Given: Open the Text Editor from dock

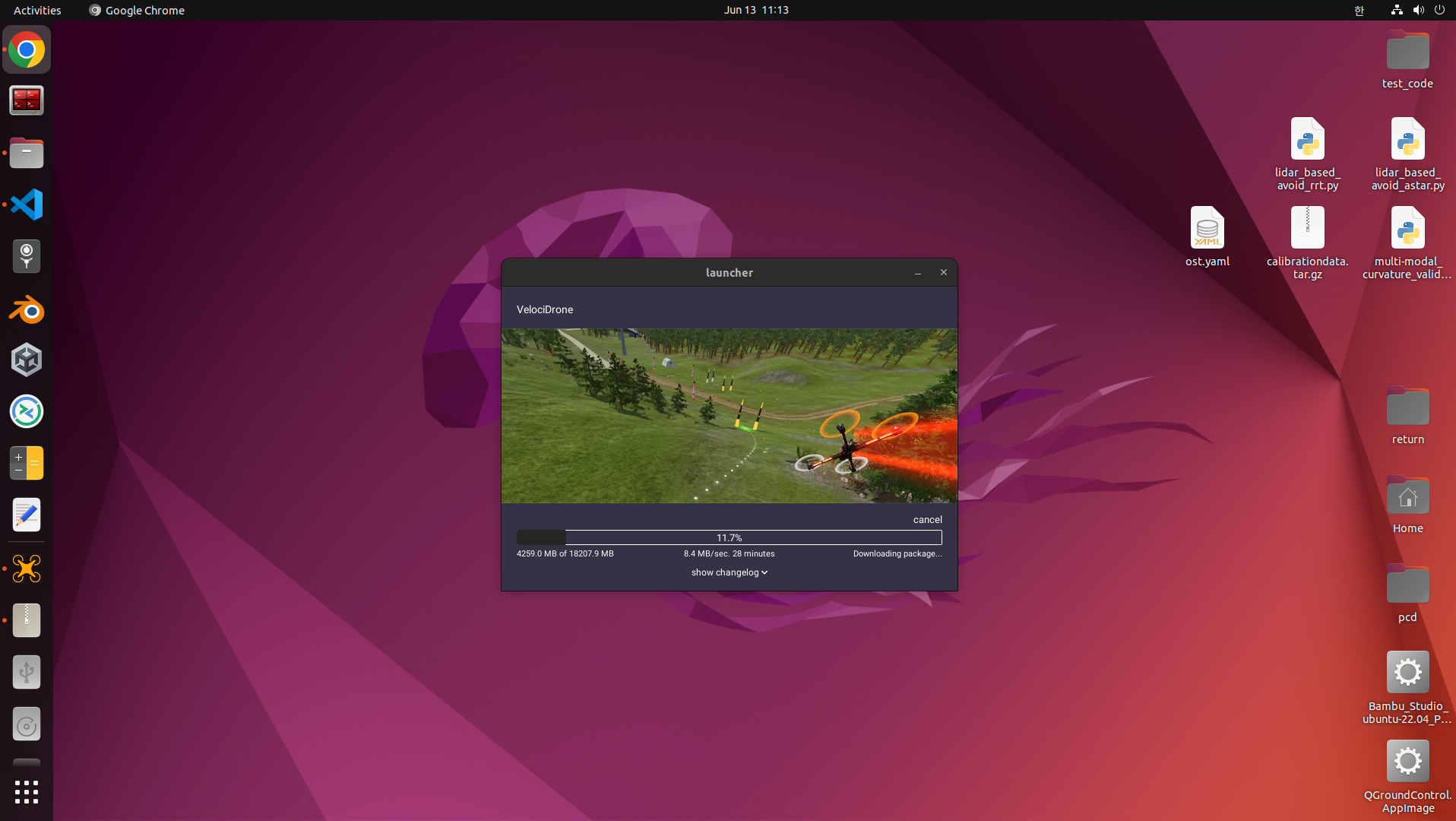Looking at the screenshot, I should click(27, 515).
